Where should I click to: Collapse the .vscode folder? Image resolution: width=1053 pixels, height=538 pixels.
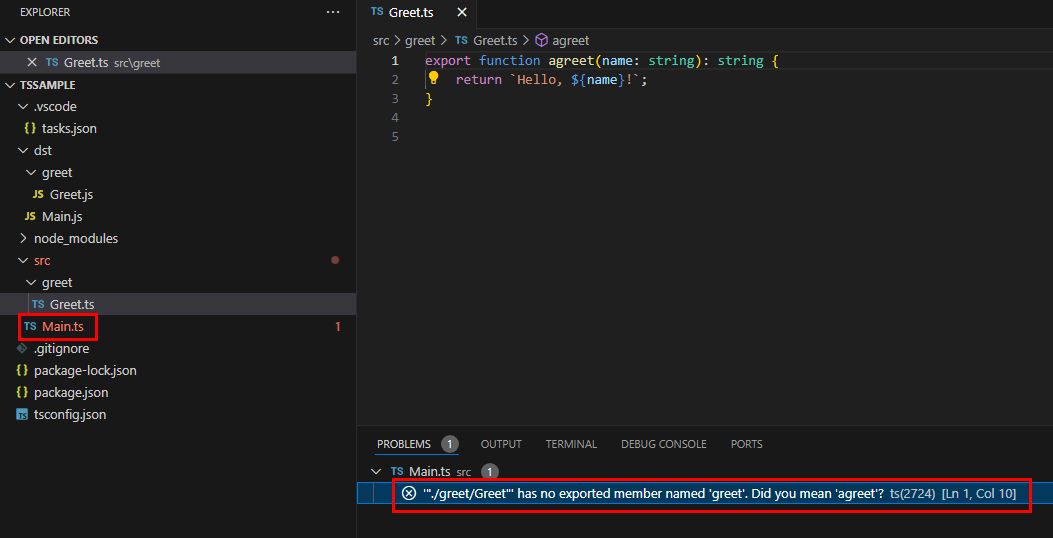pyautogui.click(x=24, y=106)
